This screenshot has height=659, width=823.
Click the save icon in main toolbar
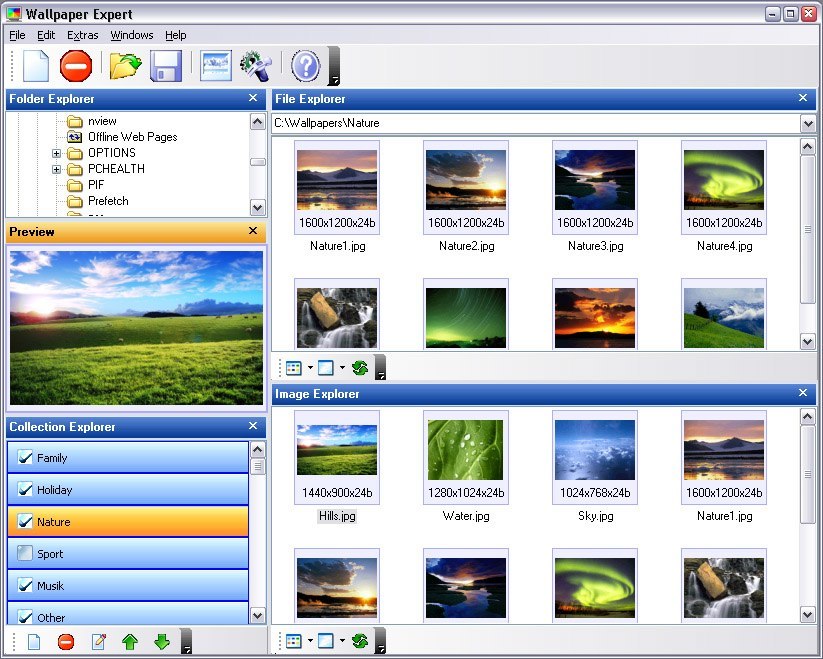pyautogui.click(x=165, y=64)
